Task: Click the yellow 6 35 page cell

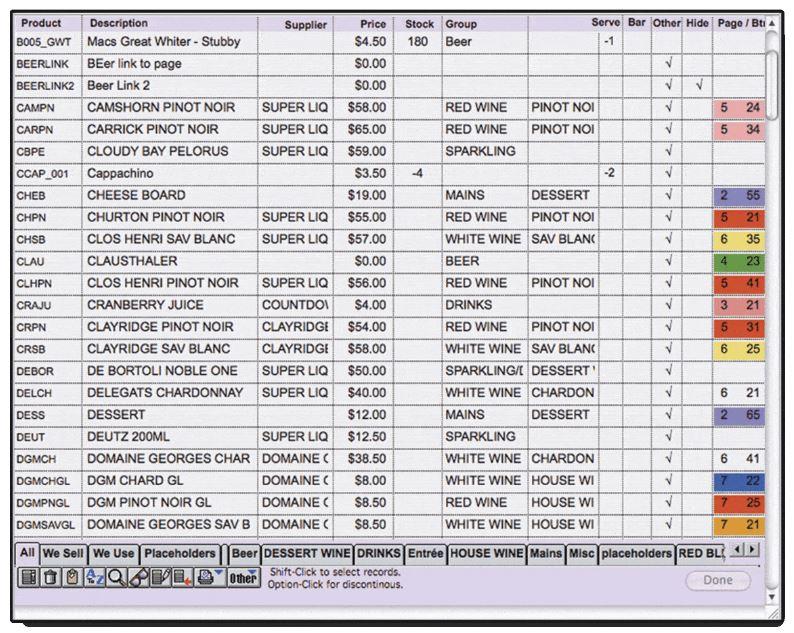Action: tap(739, 239)
